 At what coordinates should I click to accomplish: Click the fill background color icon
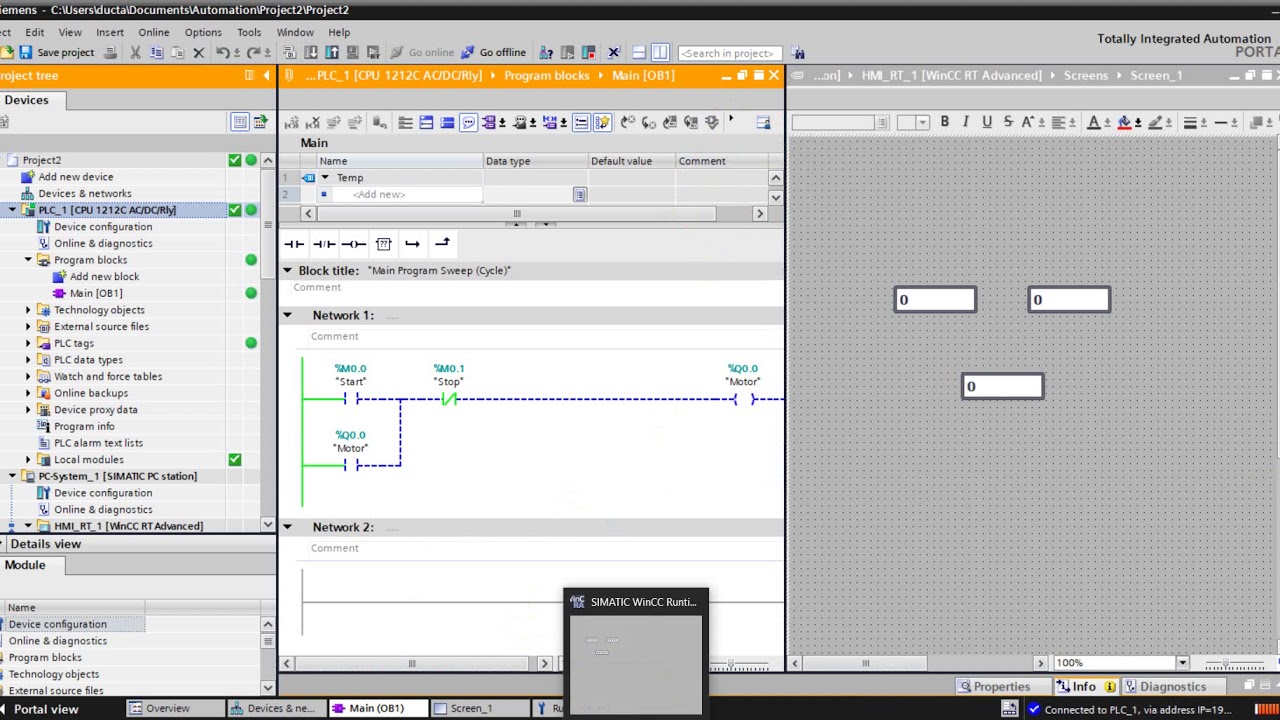1124,123
